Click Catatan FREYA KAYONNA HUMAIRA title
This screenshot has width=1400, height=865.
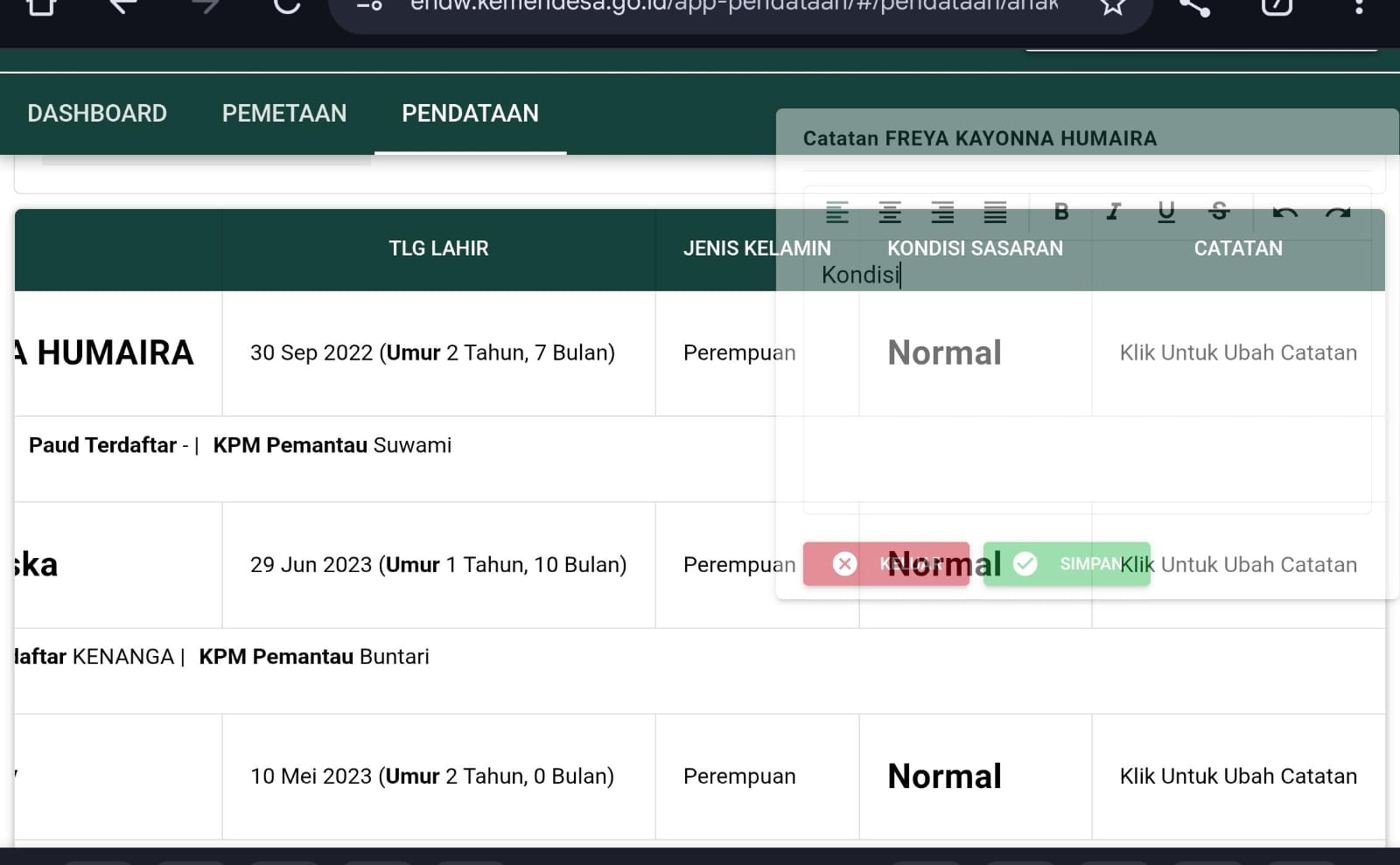pyautogui.click(x=980, y=138)
